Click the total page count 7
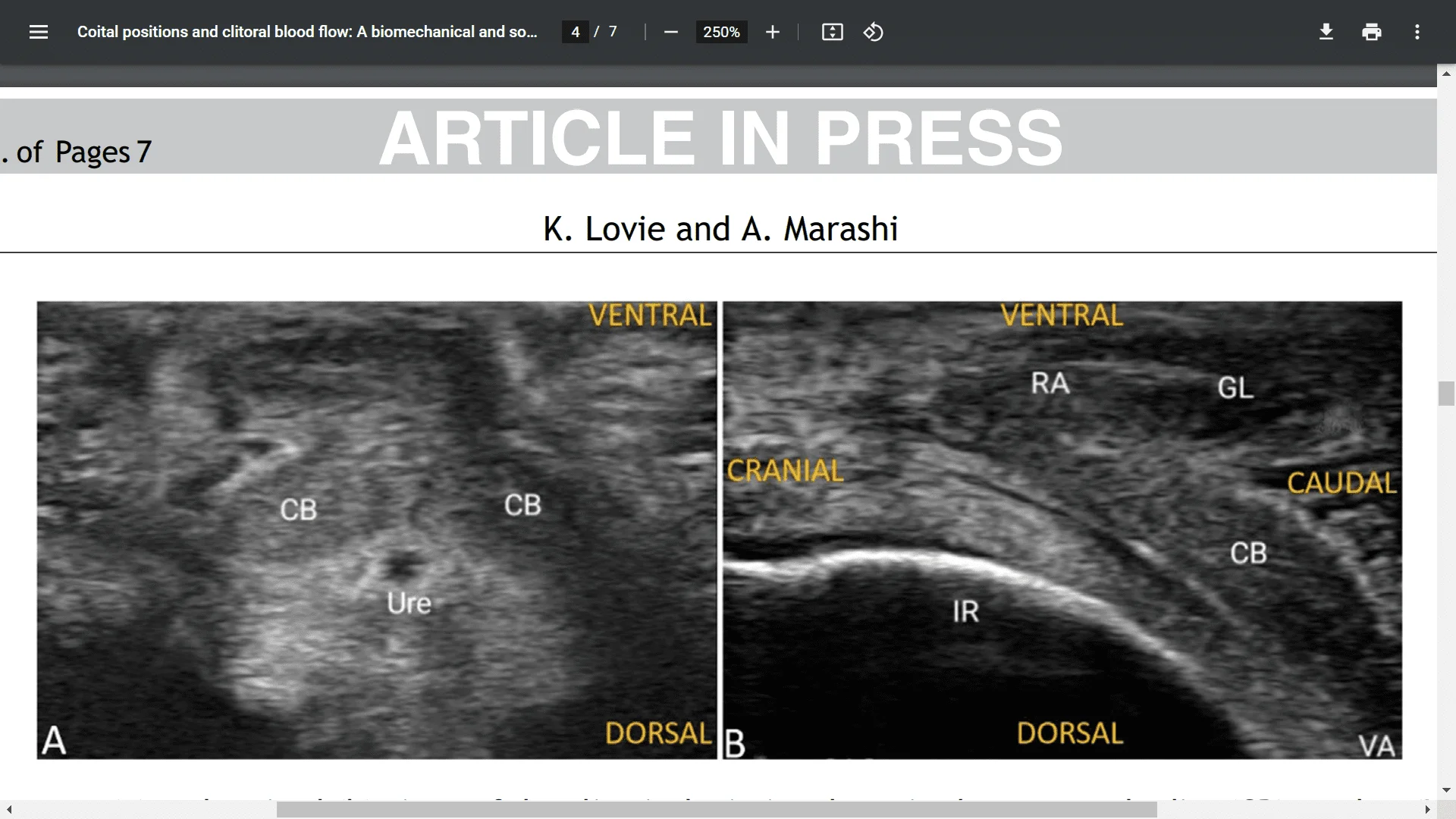 (613, 32)
